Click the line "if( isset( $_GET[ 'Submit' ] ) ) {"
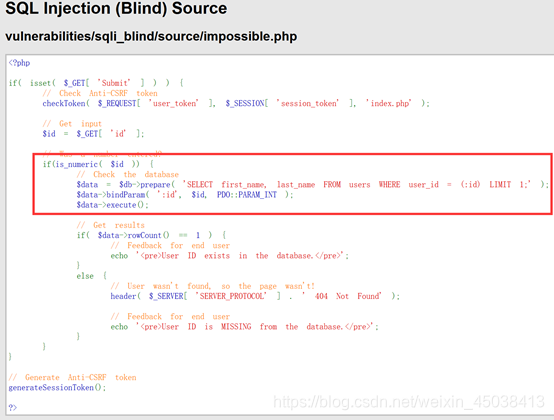This screenshot has height=420, width=554. (x=96, y=83)
